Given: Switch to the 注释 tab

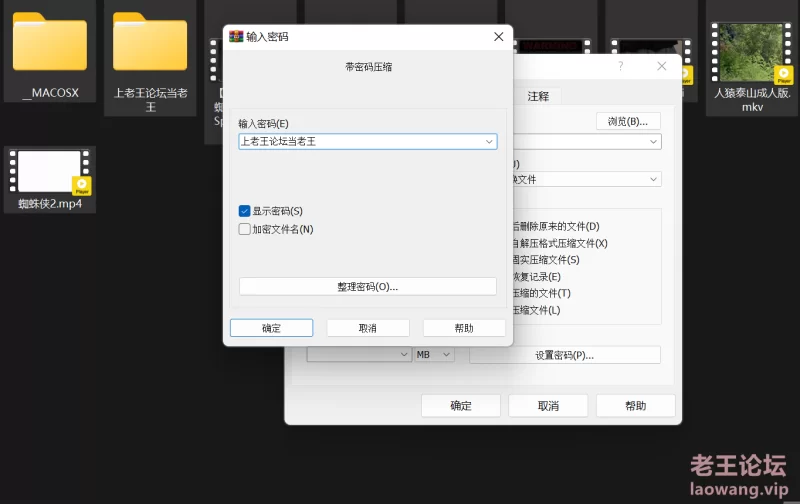Looking at the screenshot, I should (x=538, y=96).
